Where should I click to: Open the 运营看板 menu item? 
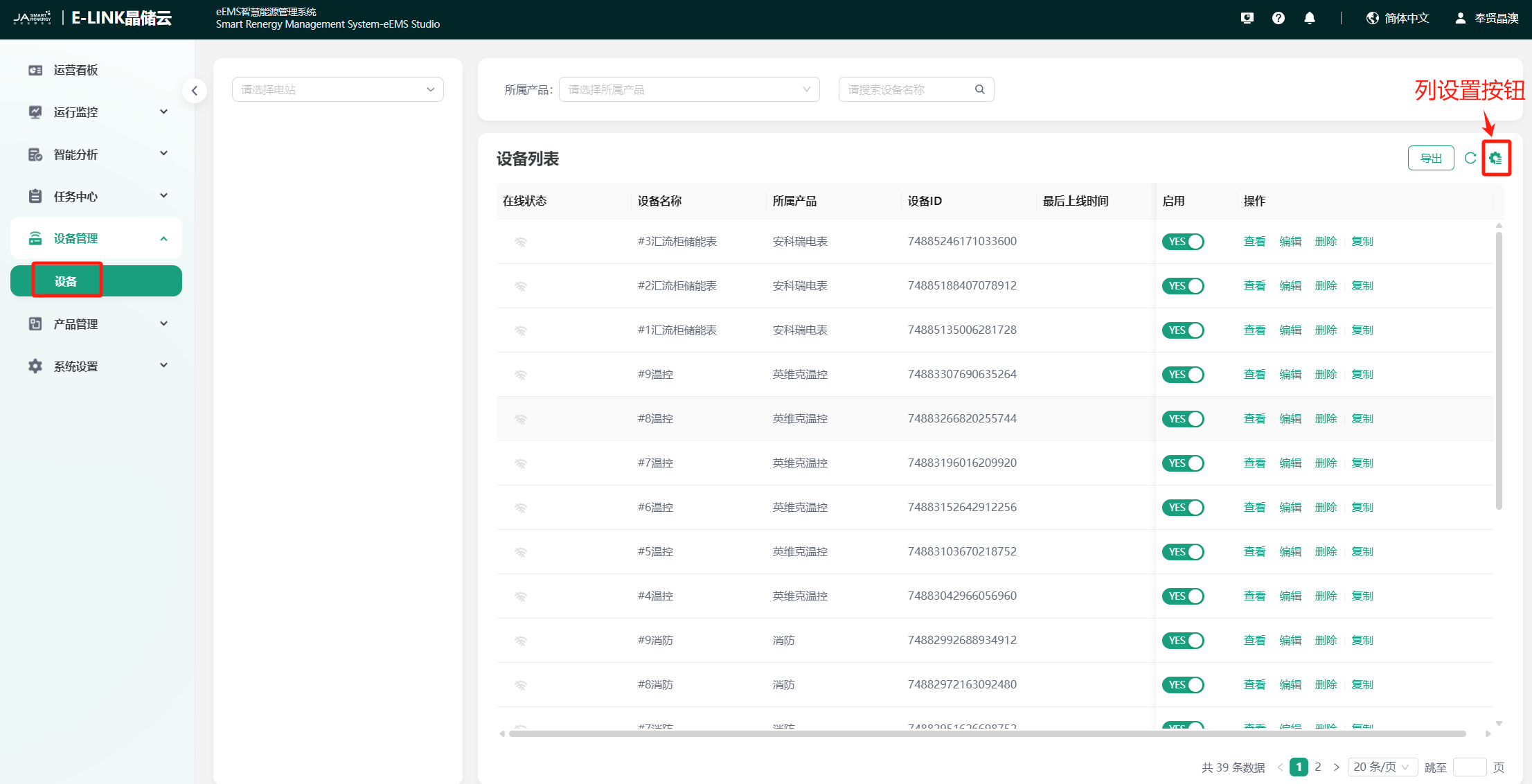click(x=76, y=70)
